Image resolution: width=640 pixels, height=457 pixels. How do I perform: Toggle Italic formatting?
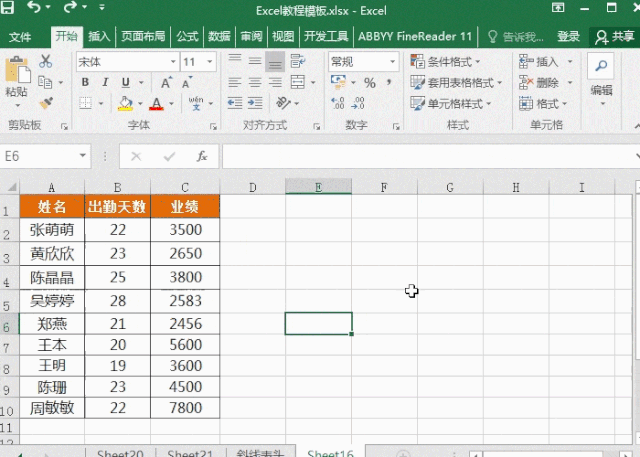[x=105, y=82]
